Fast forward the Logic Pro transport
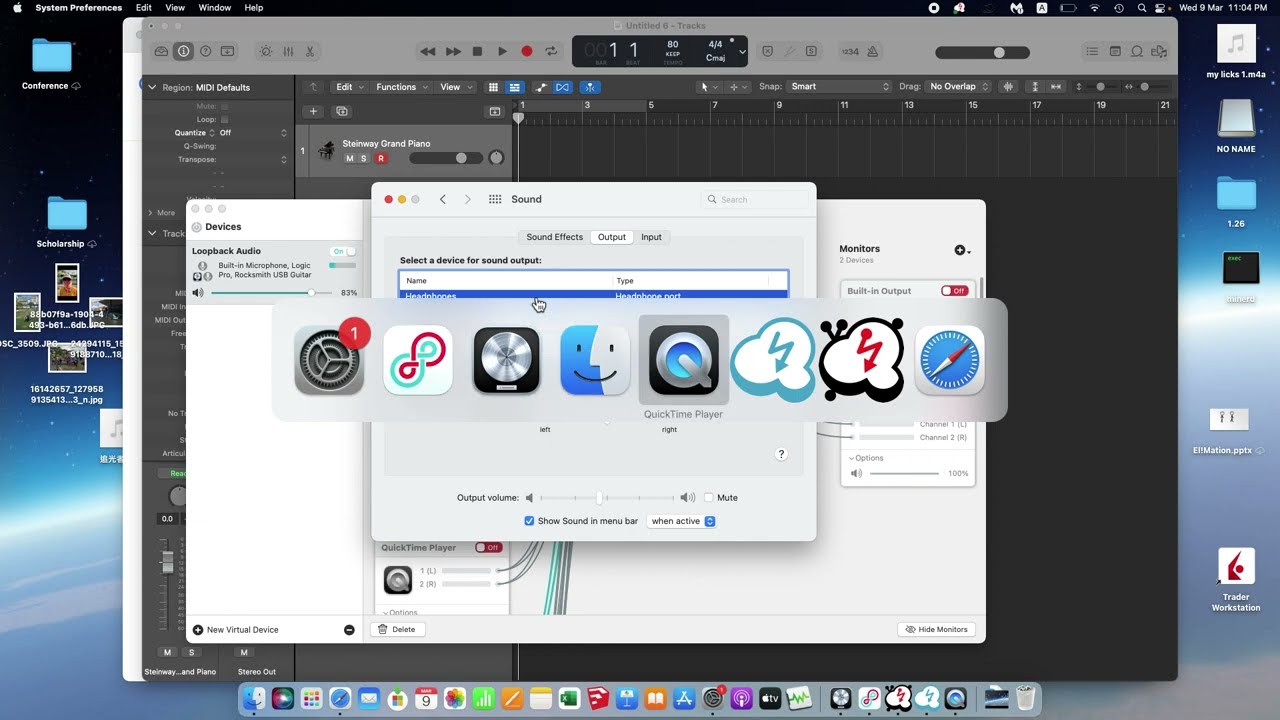1280x720 pixels. [453, 51]
